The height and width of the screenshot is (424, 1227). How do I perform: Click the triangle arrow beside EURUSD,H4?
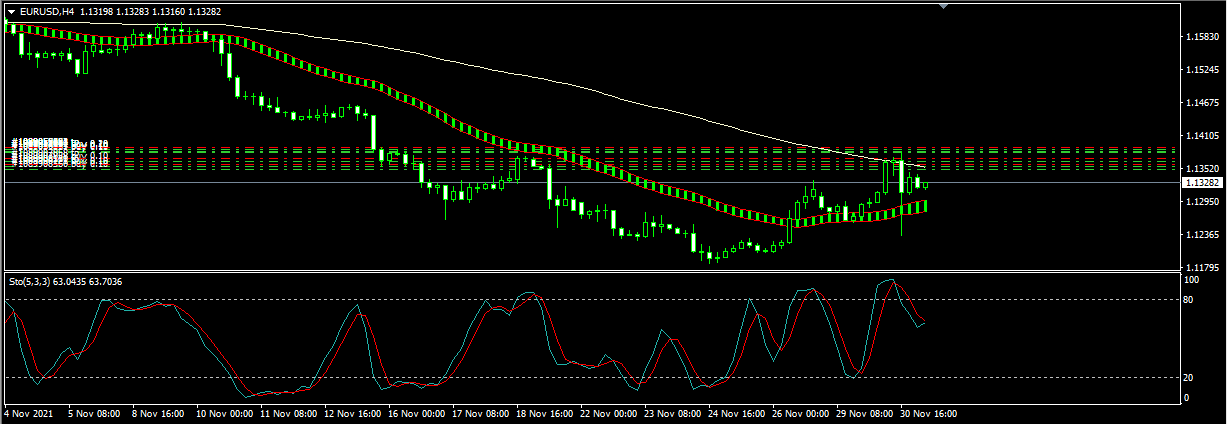11,11
